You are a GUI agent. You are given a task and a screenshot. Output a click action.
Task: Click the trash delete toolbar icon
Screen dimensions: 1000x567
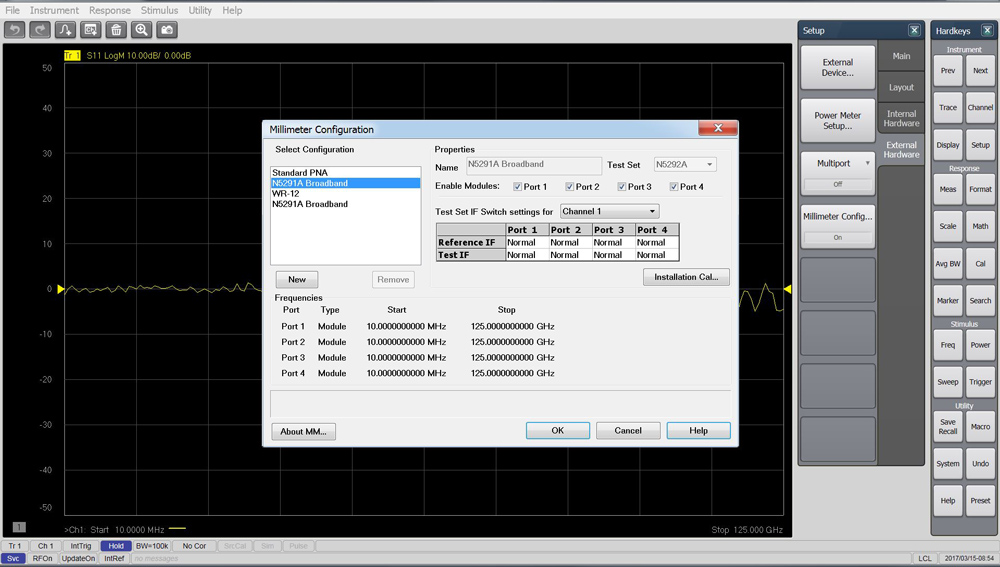pos(116,30)
